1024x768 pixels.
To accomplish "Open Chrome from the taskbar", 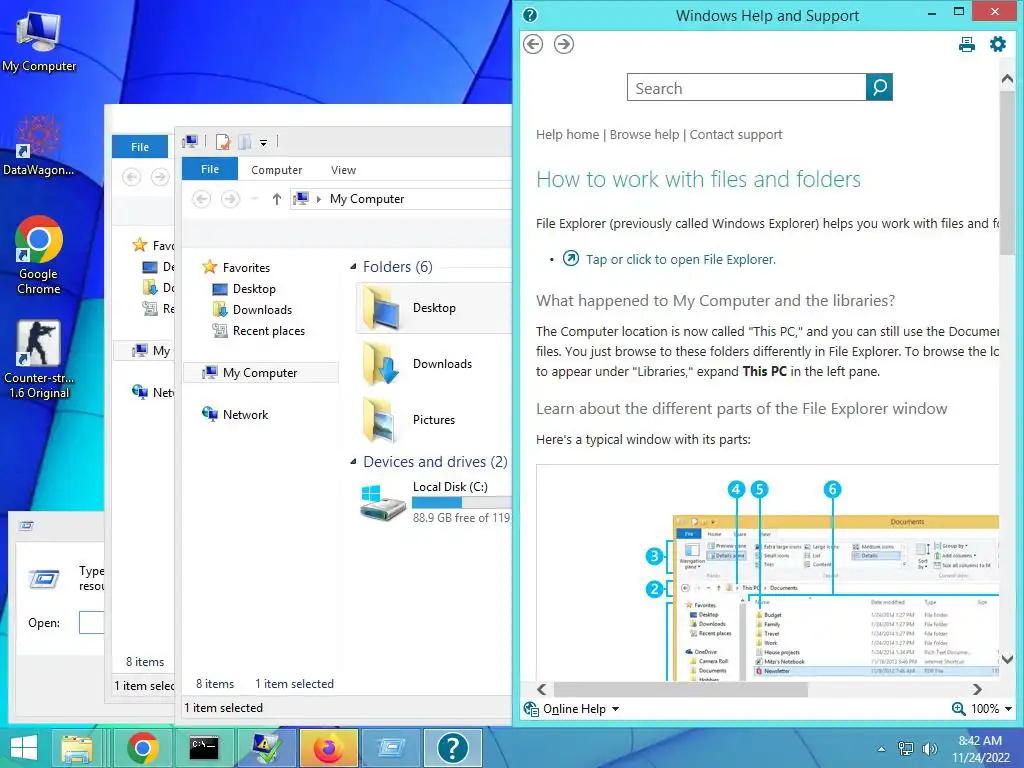I will tap(142, 748).
